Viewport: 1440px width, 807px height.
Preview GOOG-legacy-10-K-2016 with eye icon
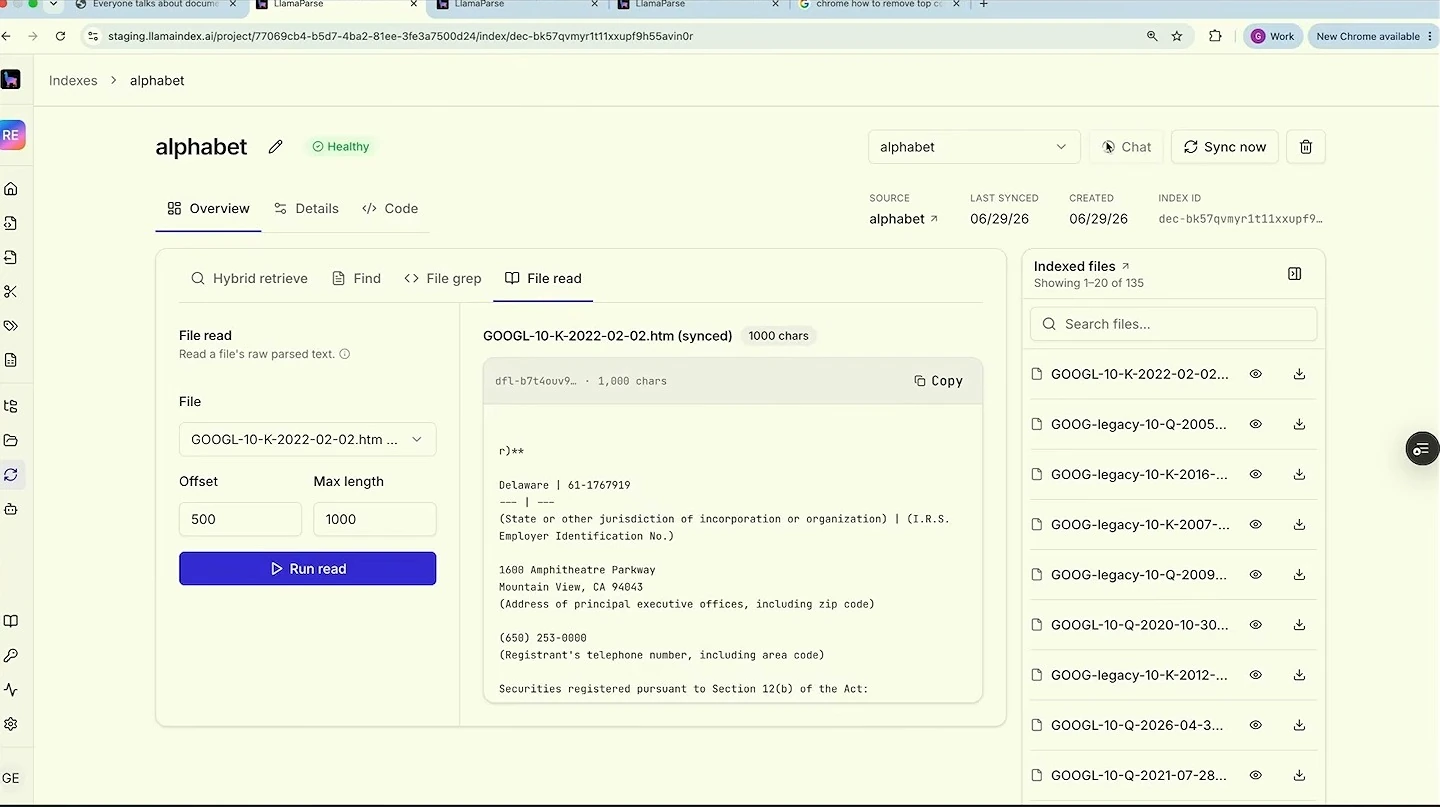point(1255,474)
